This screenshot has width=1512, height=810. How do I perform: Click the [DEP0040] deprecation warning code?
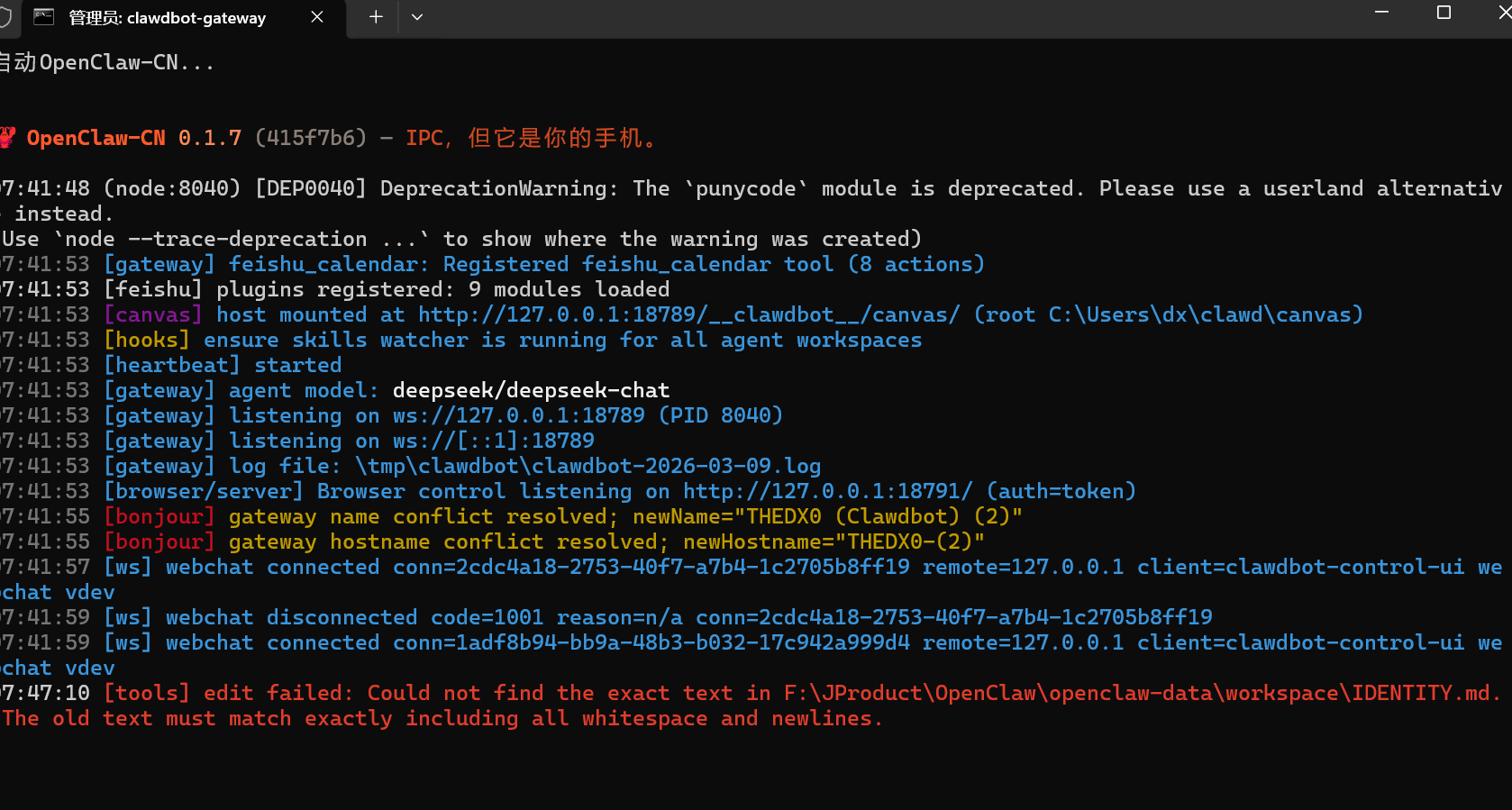pos(311,188)
